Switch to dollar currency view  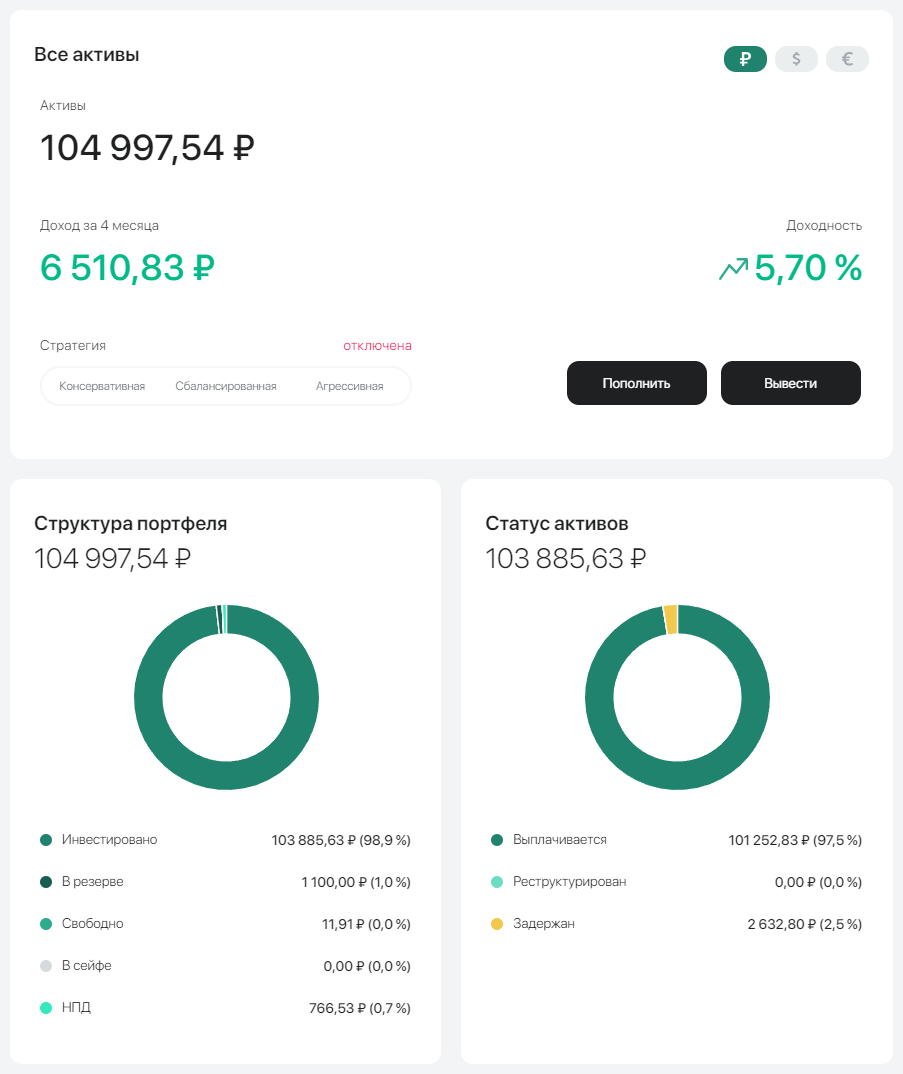[796, 59]
